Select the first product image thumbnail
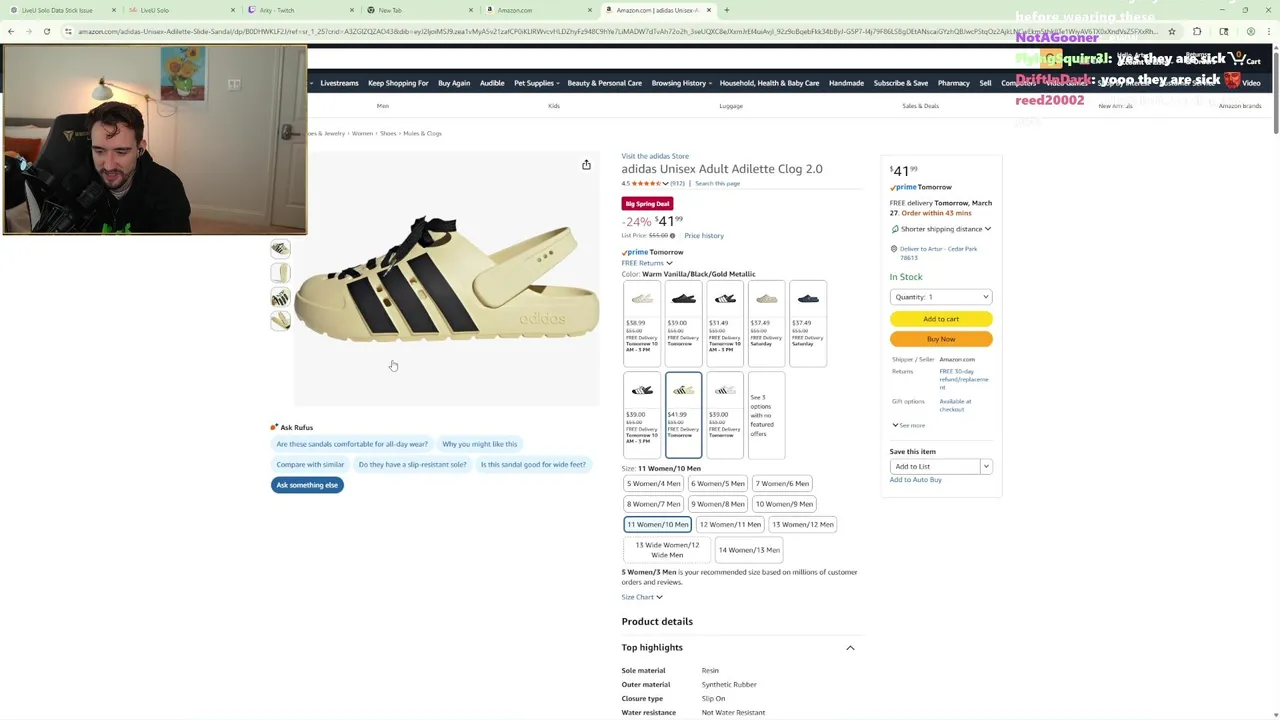Viewport: 1280px width, 720px height. (x=280, y=249)
